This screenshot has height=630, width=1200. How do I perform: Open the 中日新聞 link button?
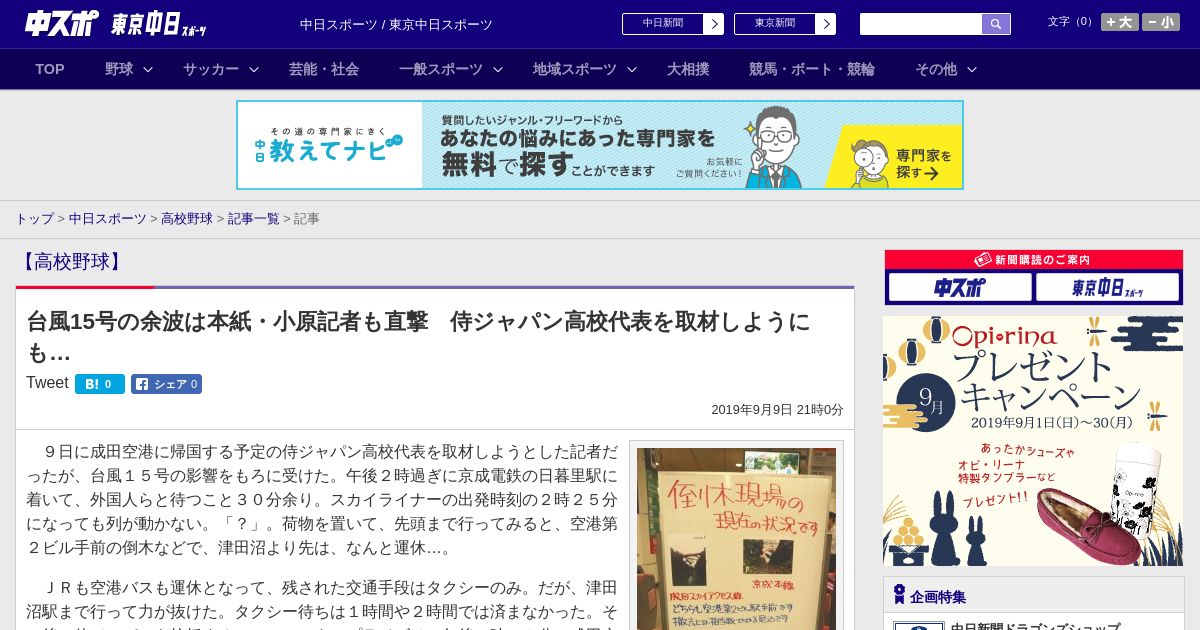(663, 24)
